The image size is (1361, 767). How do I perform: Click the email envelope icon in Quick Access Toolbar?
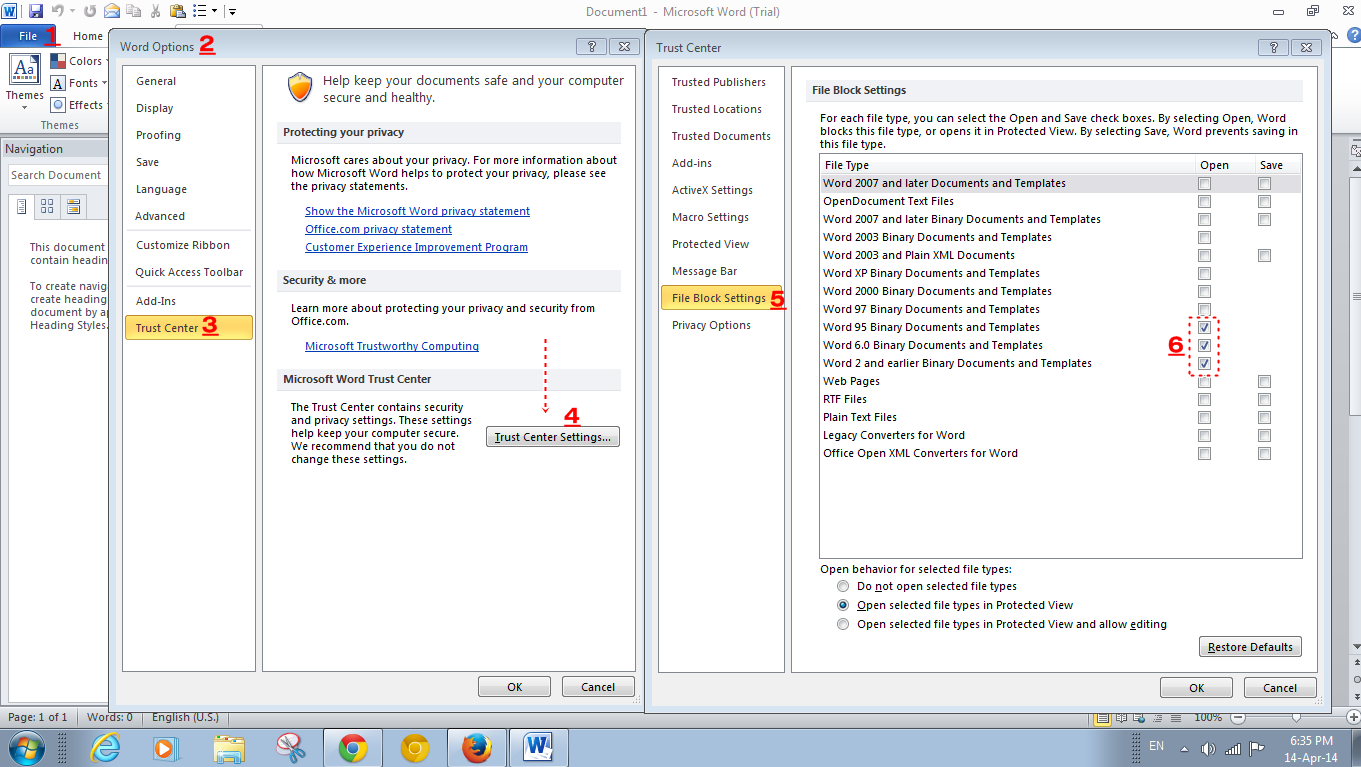coord(112,11)
